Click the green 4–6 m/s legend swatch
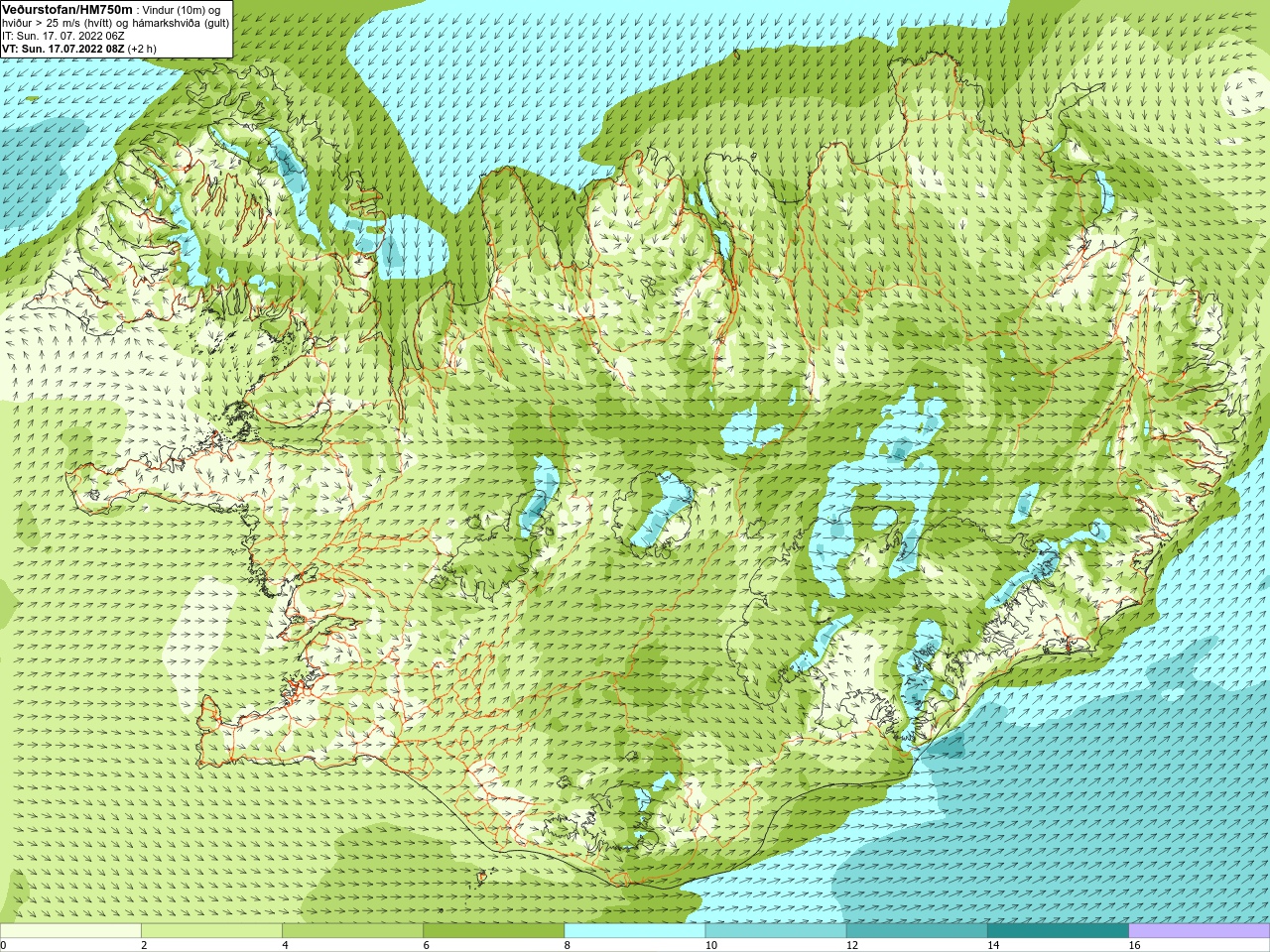Image resolution: width=1270 pixels, height=952 pixels. click(352, 930)
